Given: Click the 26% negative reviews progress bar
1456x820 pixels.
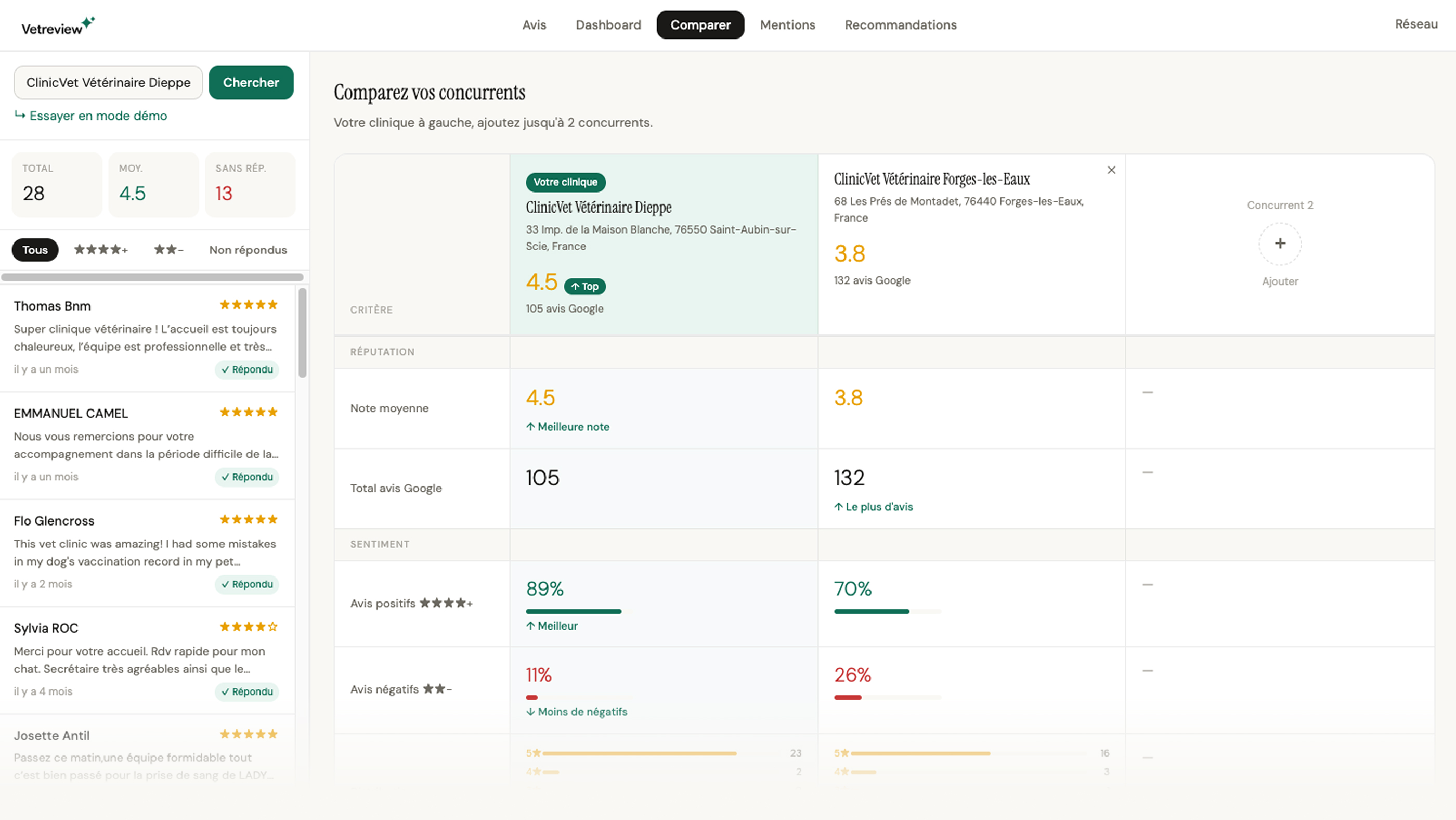Looking at the screenshot, I should (888, 698).
